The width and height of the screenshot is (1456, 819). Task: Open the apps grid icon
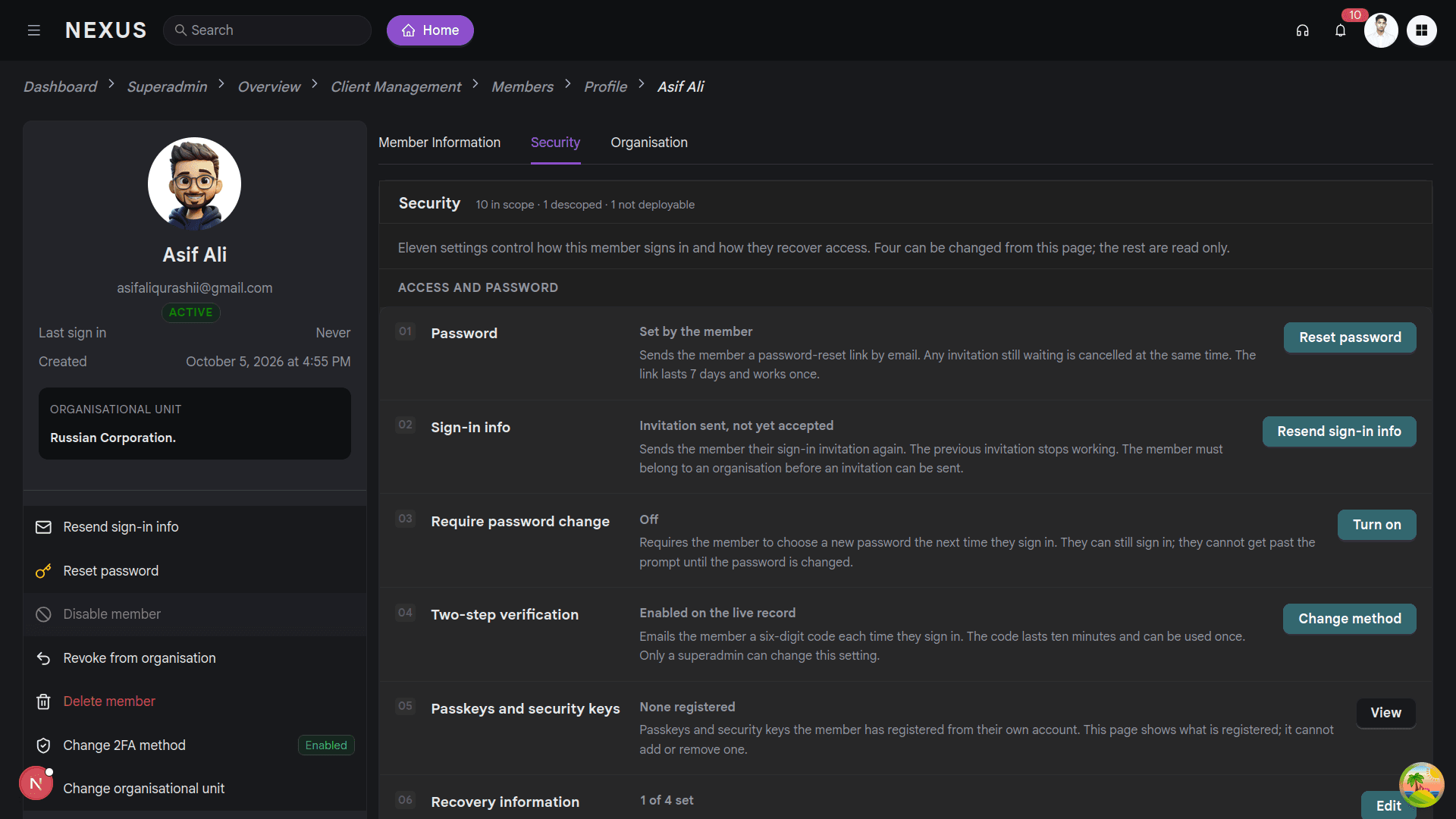point(1421,30)
